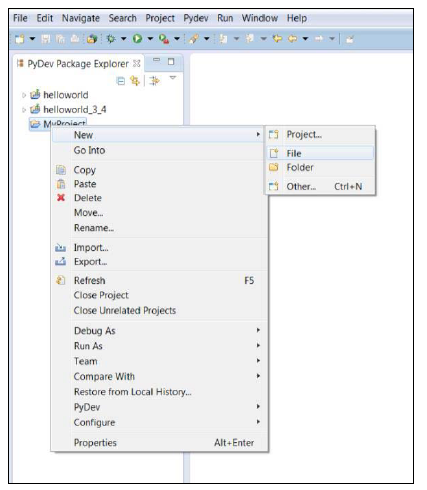Click the Print toolbar icon
The image size is (427, 490).
click(x=75, y=39)
